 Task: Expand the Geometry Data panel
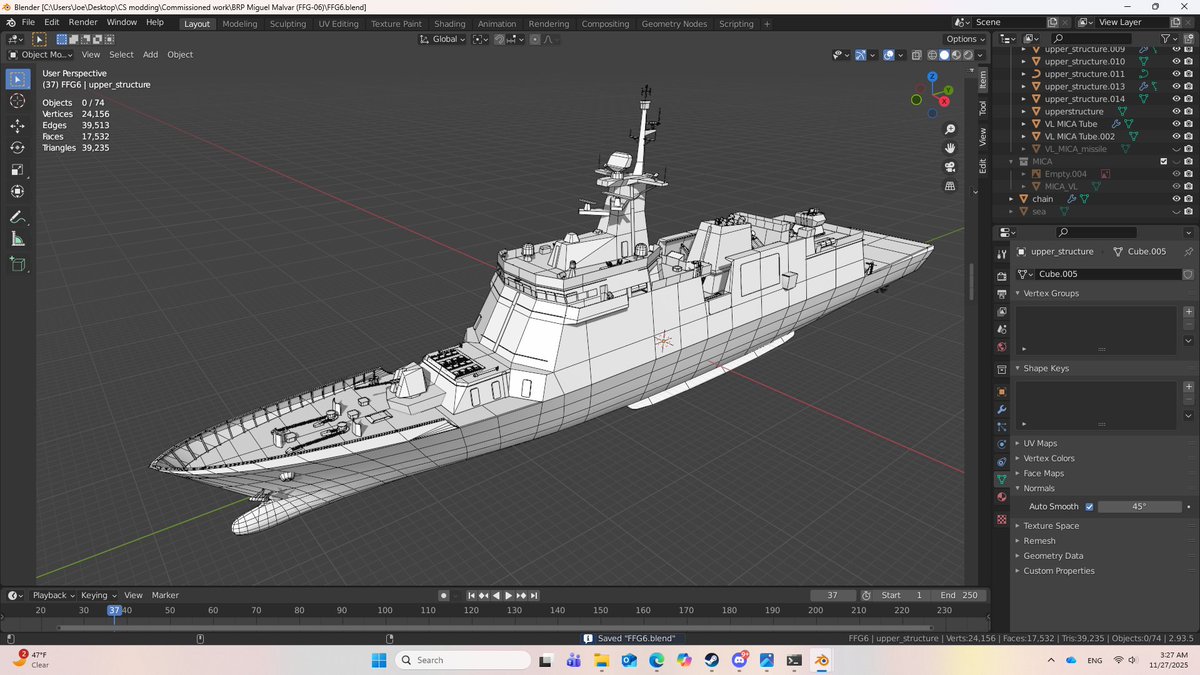coord(1053,556)
